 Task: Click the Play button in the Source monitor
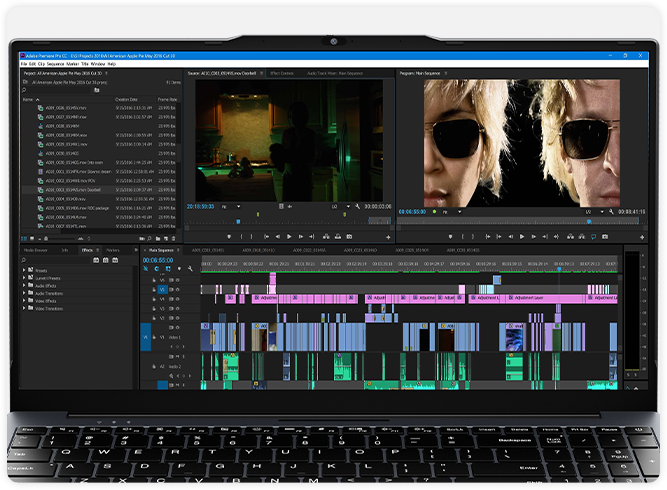[290, 236]
